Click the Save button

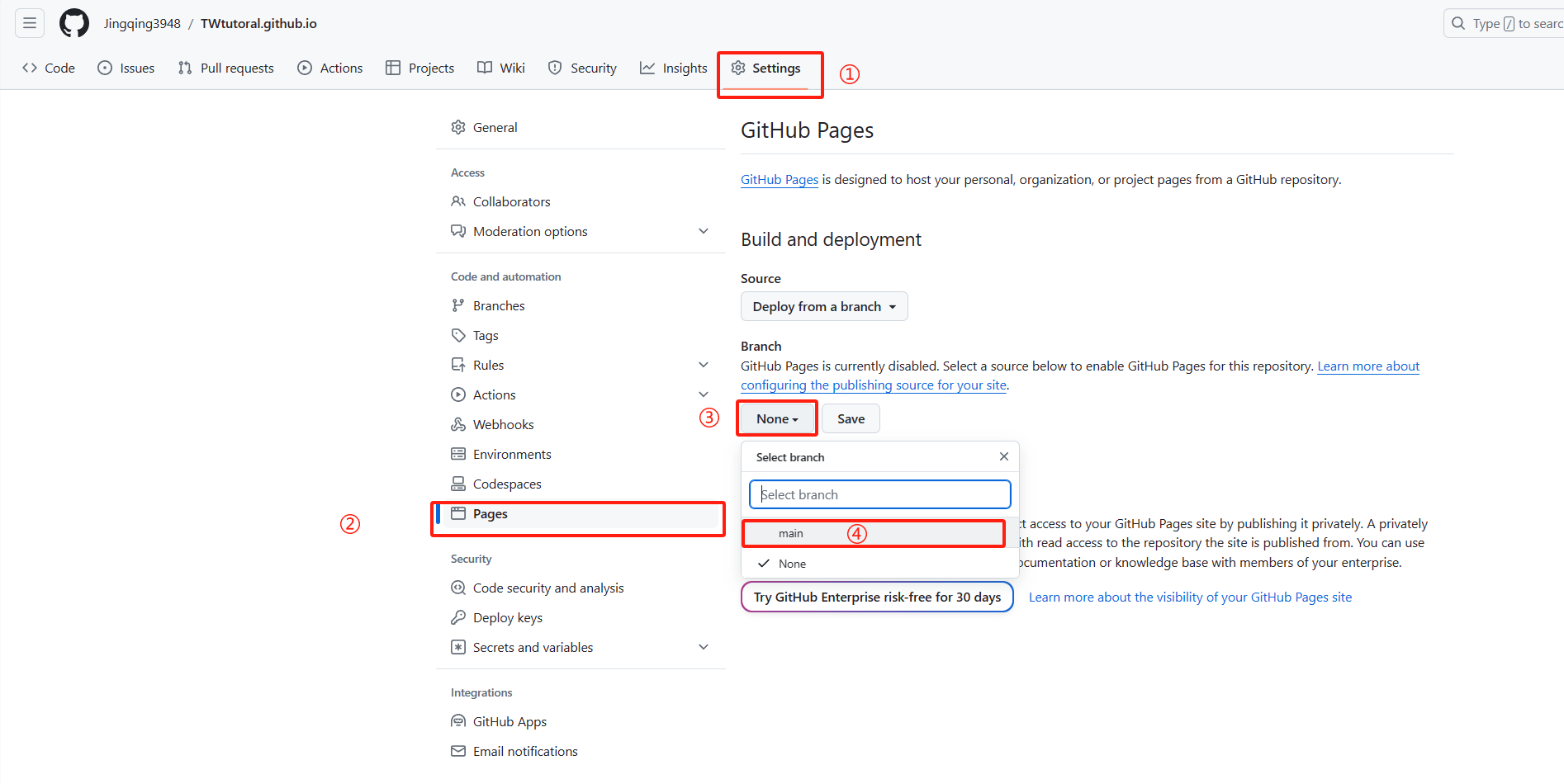point(851,418)
